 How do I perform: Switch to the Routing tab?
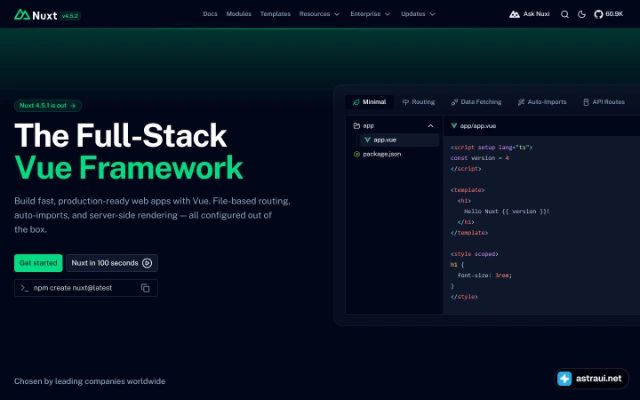[x=419, y=102]
